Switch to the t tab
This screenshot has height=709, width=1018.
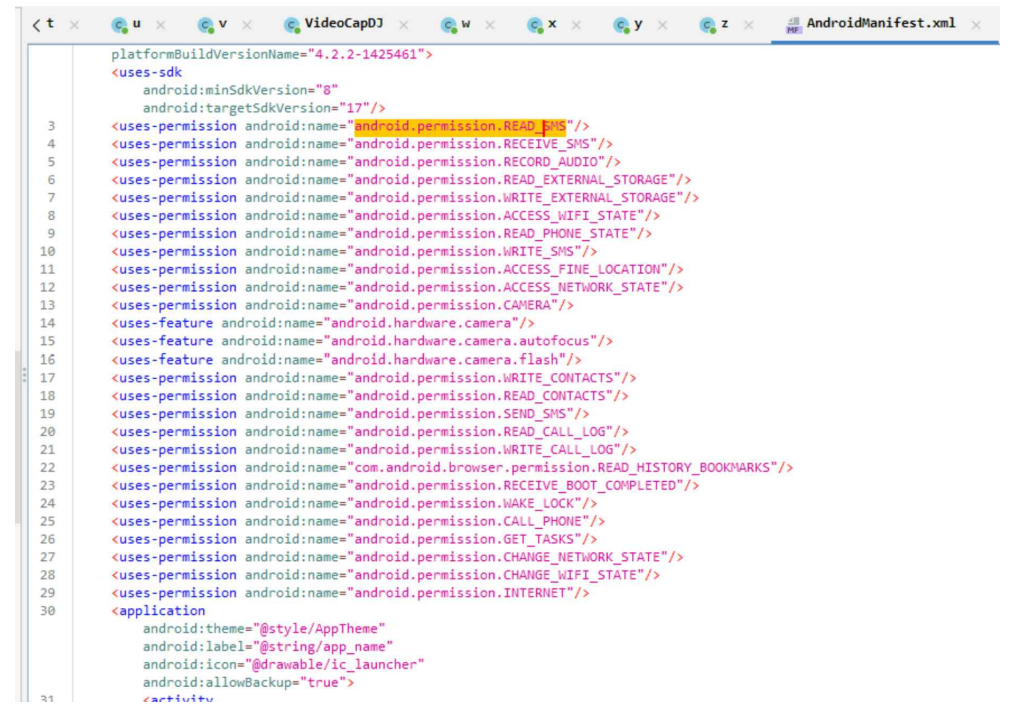coord(50,24)
